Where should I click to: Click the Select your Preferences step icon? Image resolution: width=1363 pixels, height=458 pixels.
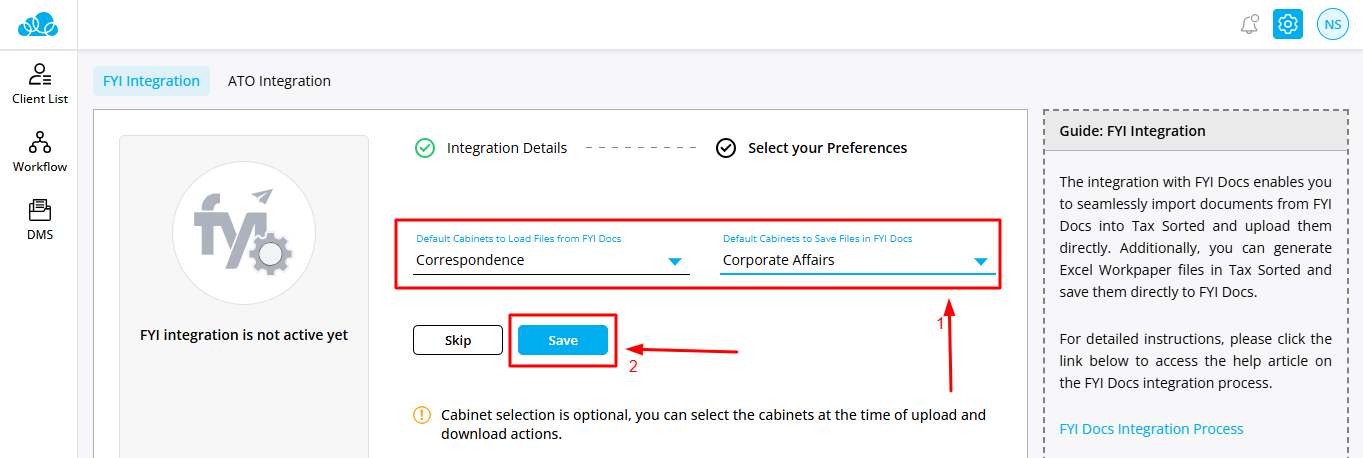click(x=726, y=148)
